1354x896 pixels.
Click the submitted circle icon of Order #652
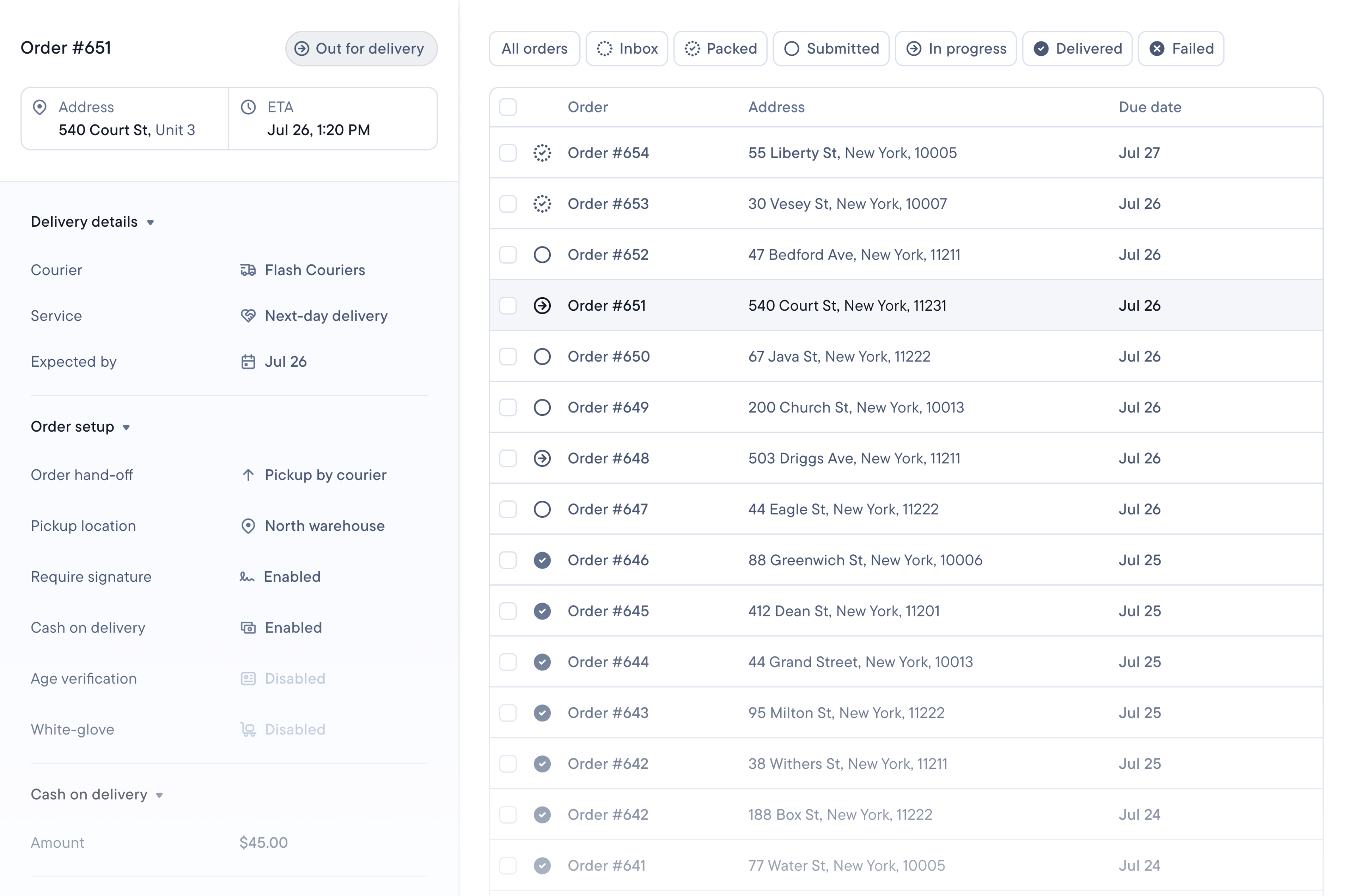[x=542, y=254]
